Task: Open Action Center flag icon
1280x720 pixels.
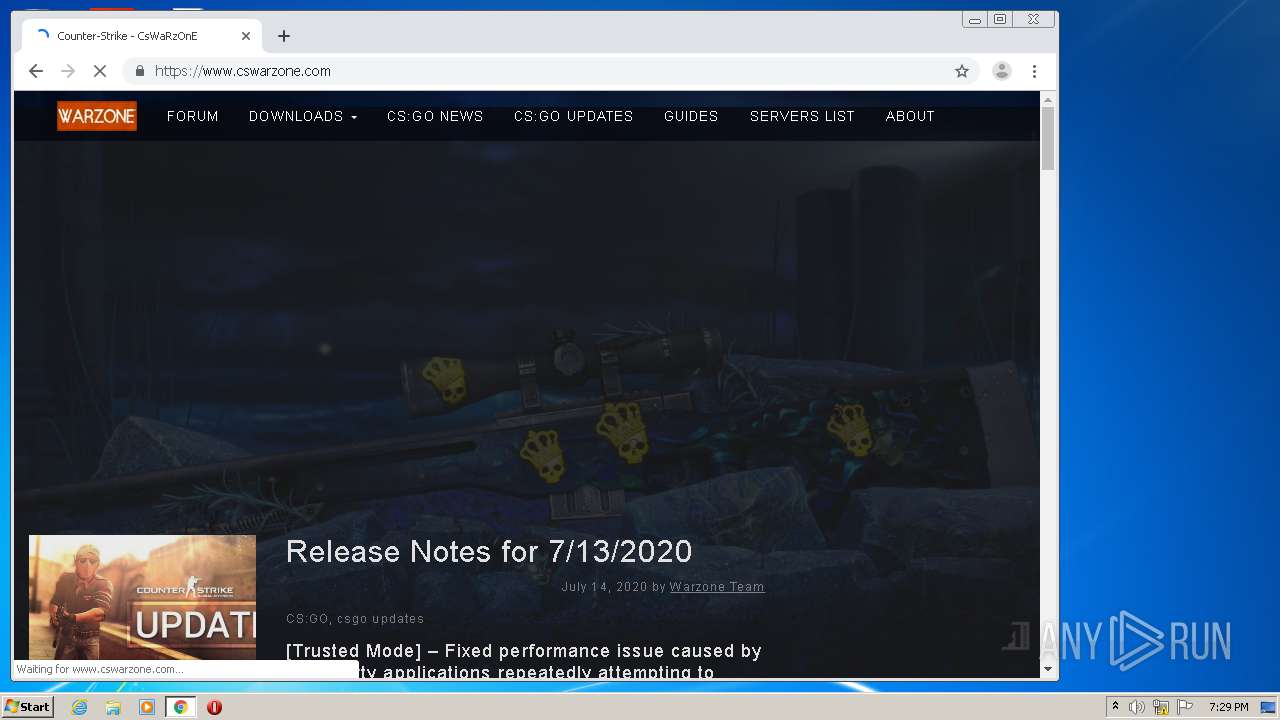Action: click(1185, 707)
